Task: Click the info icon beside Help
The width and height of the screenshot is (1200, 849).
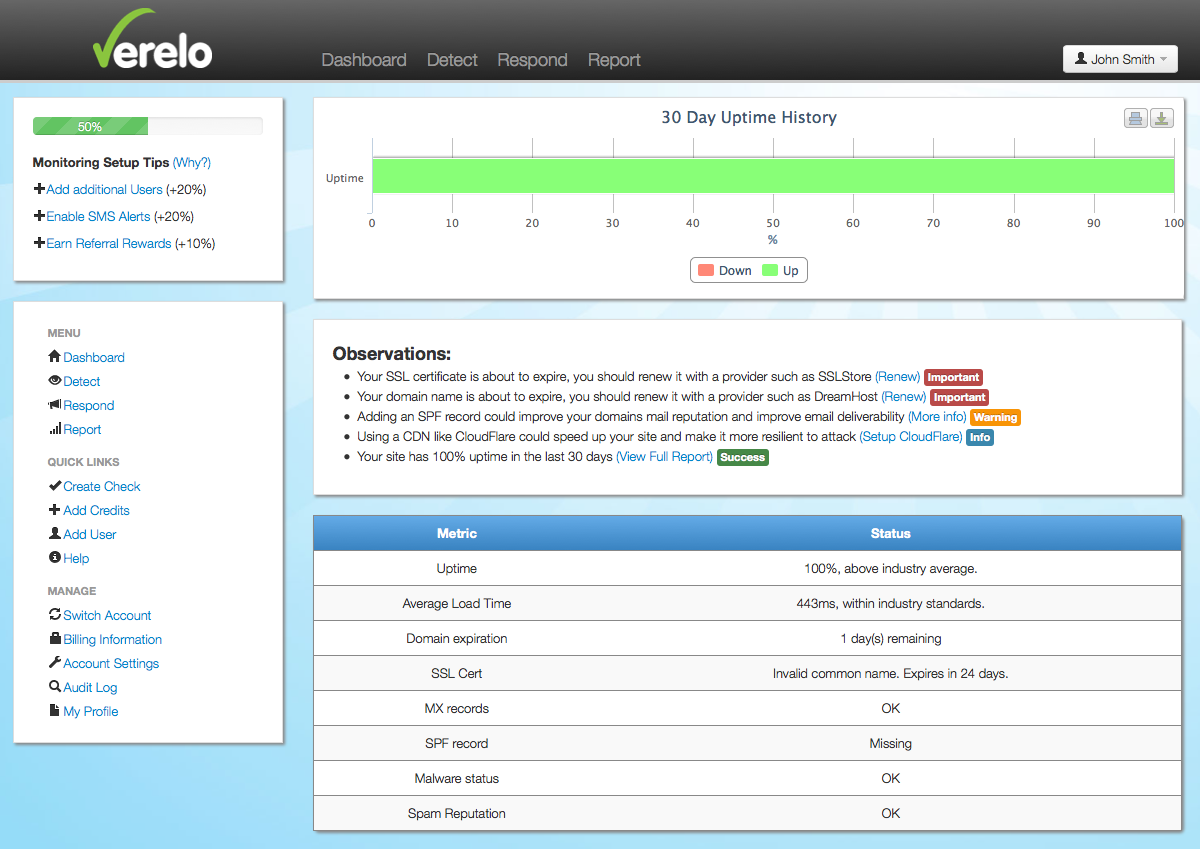Action: (x=55, y=558)
